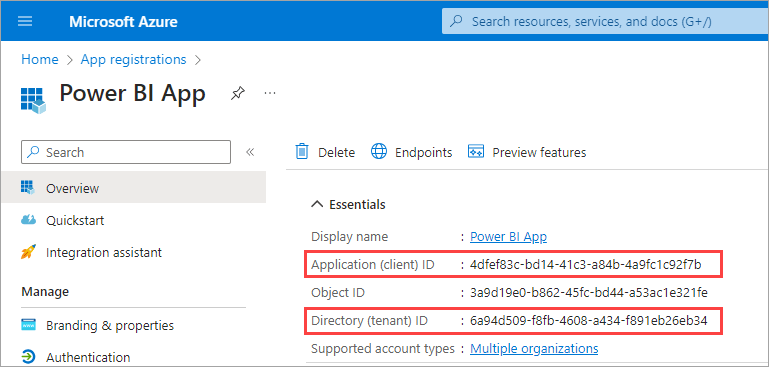This screenshot has width=769, height=367.
Task: Click Supported account types label
Action: pos(383,349)
